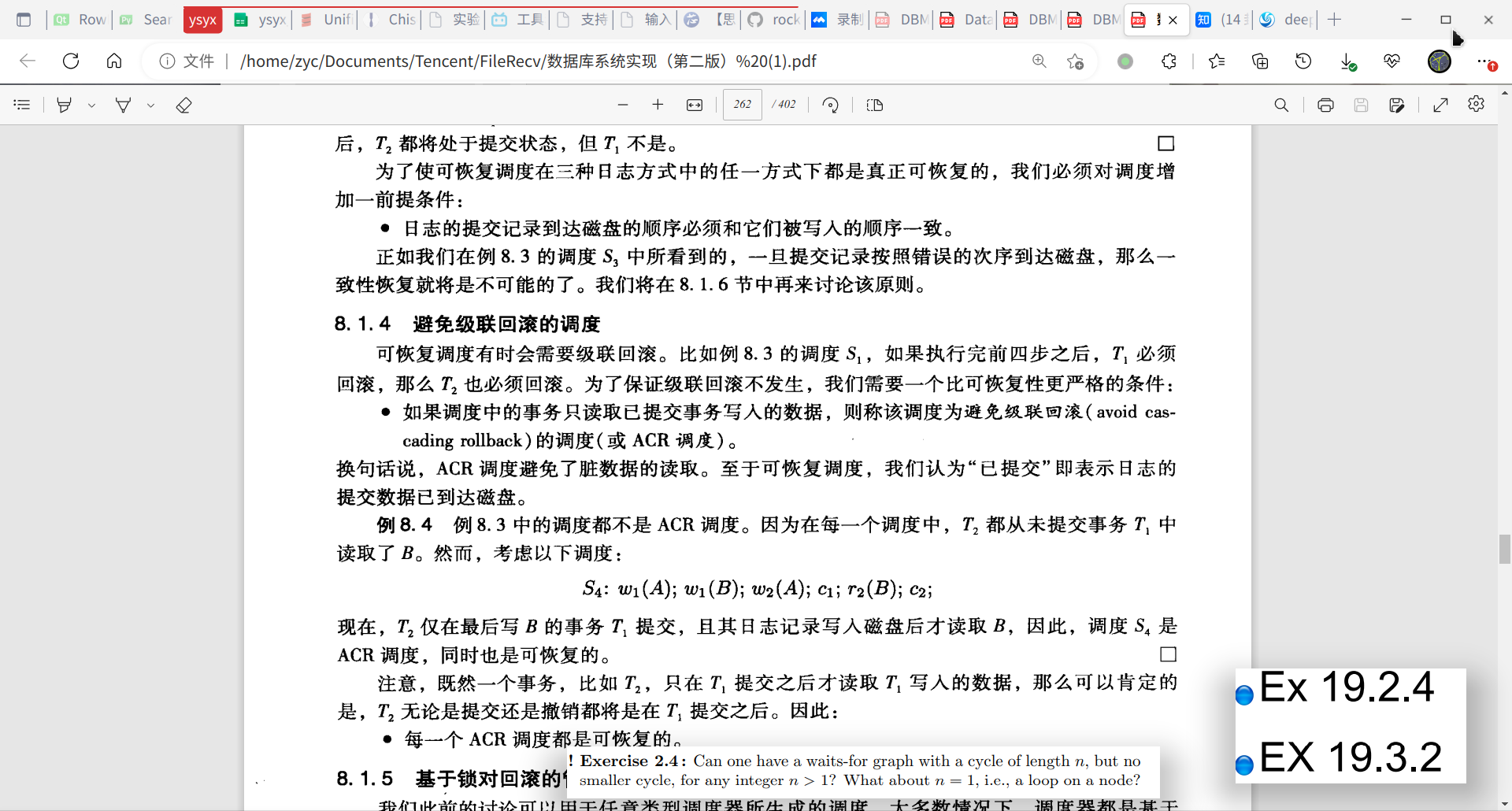
Task: Open the PDF page view options
Action: click(x=874, y=105)
